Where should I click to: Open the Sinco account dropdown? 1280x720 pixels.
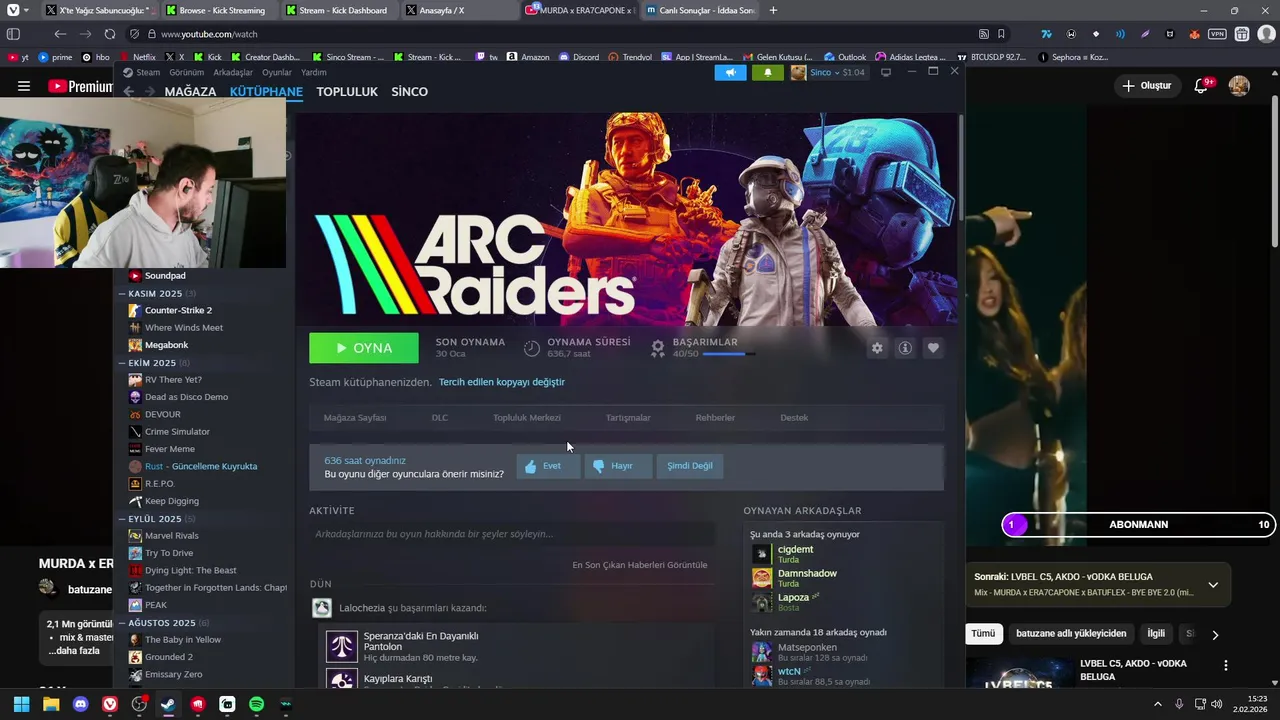pos(828,72)
